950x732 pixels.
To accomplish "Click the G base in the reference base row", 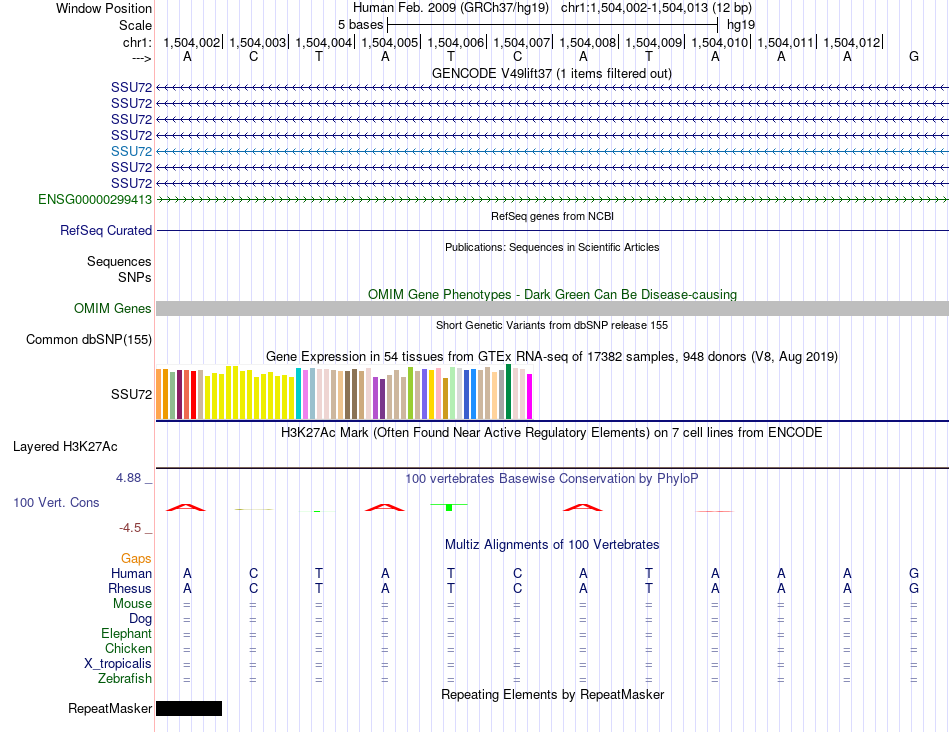I will coord(914,56).
